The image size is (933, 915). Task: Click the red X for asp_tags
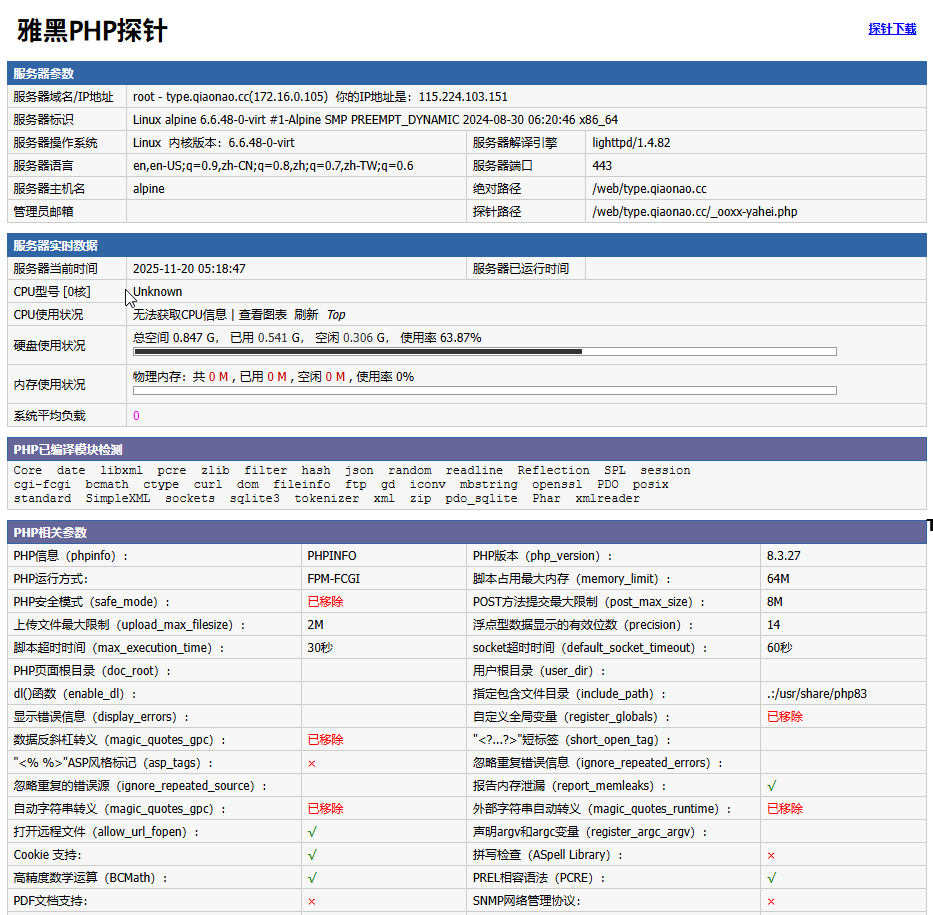(312, 763)
